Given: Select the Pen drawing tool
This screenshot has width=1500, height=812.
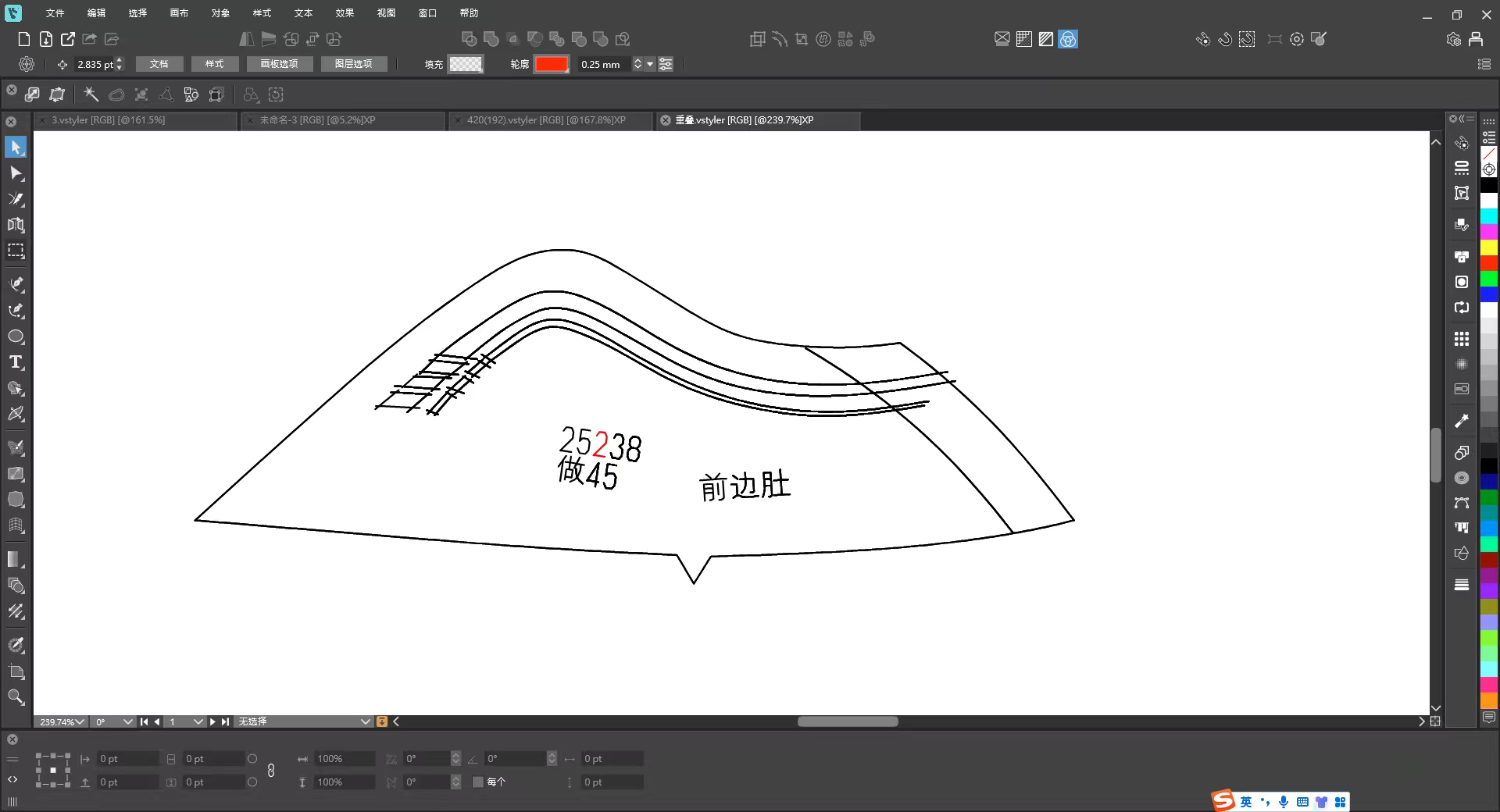Looking at the screenshot, I should 16,283.
